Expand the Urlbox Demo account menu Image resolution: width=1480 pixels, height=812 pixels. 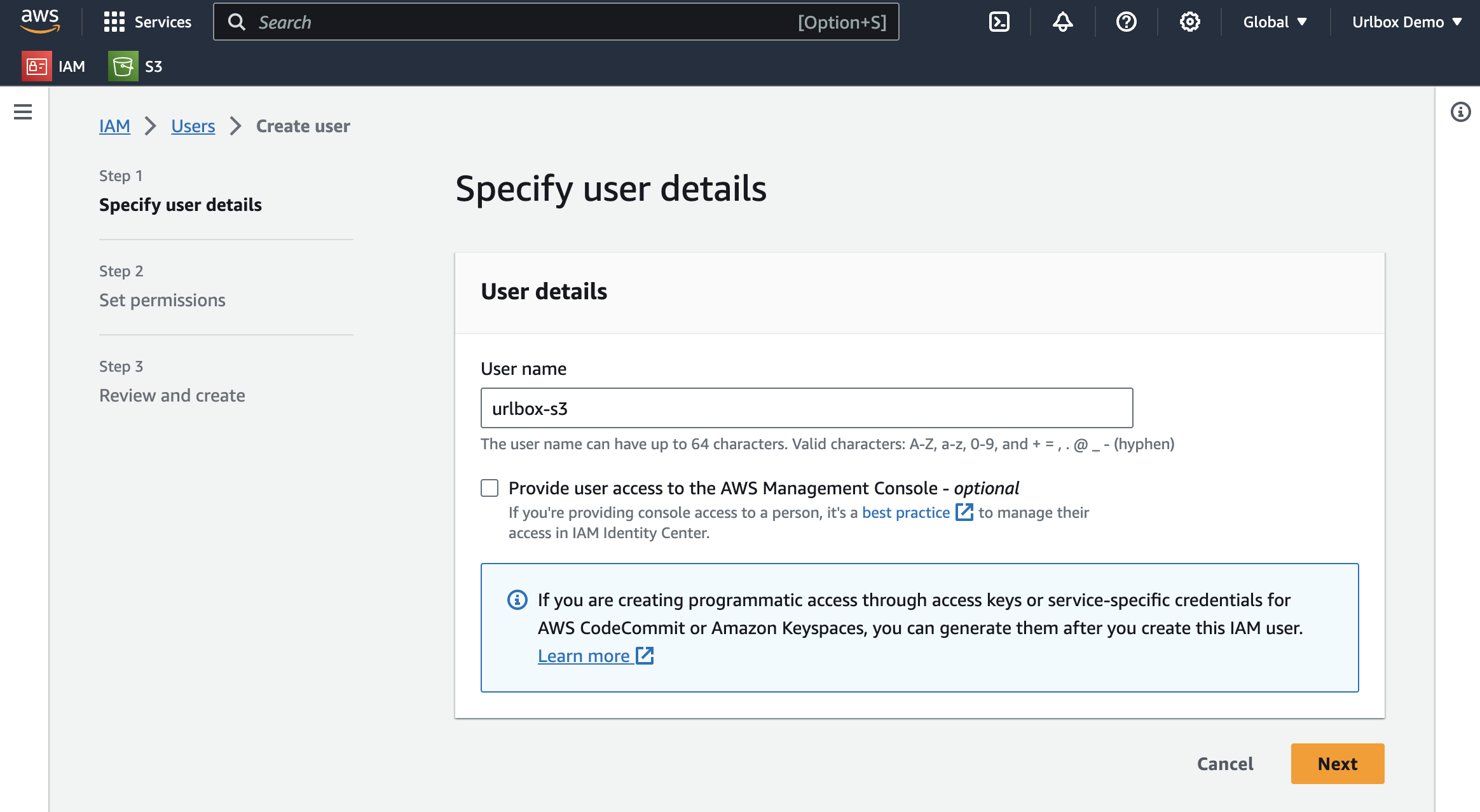tap(1406, 22)
